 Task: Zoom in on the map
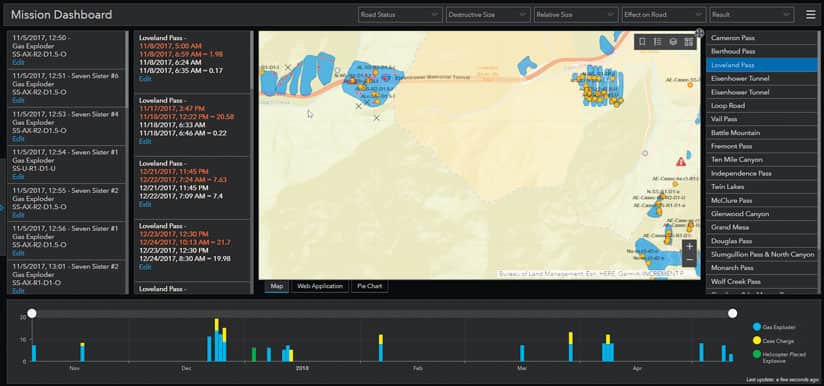tap(689, 247)
